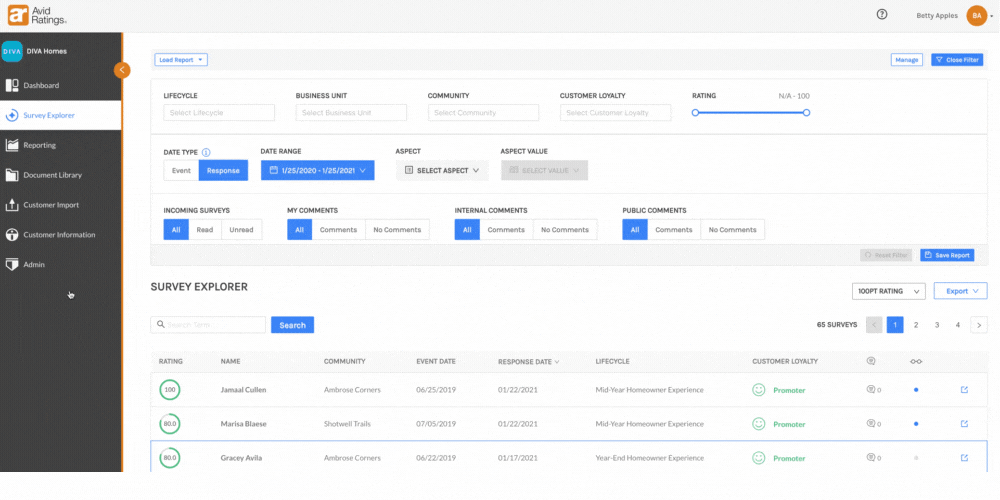Viewport: 1000px width, 500px height.
Task: Click the BA user avatar
Action: tap(976, 15)
